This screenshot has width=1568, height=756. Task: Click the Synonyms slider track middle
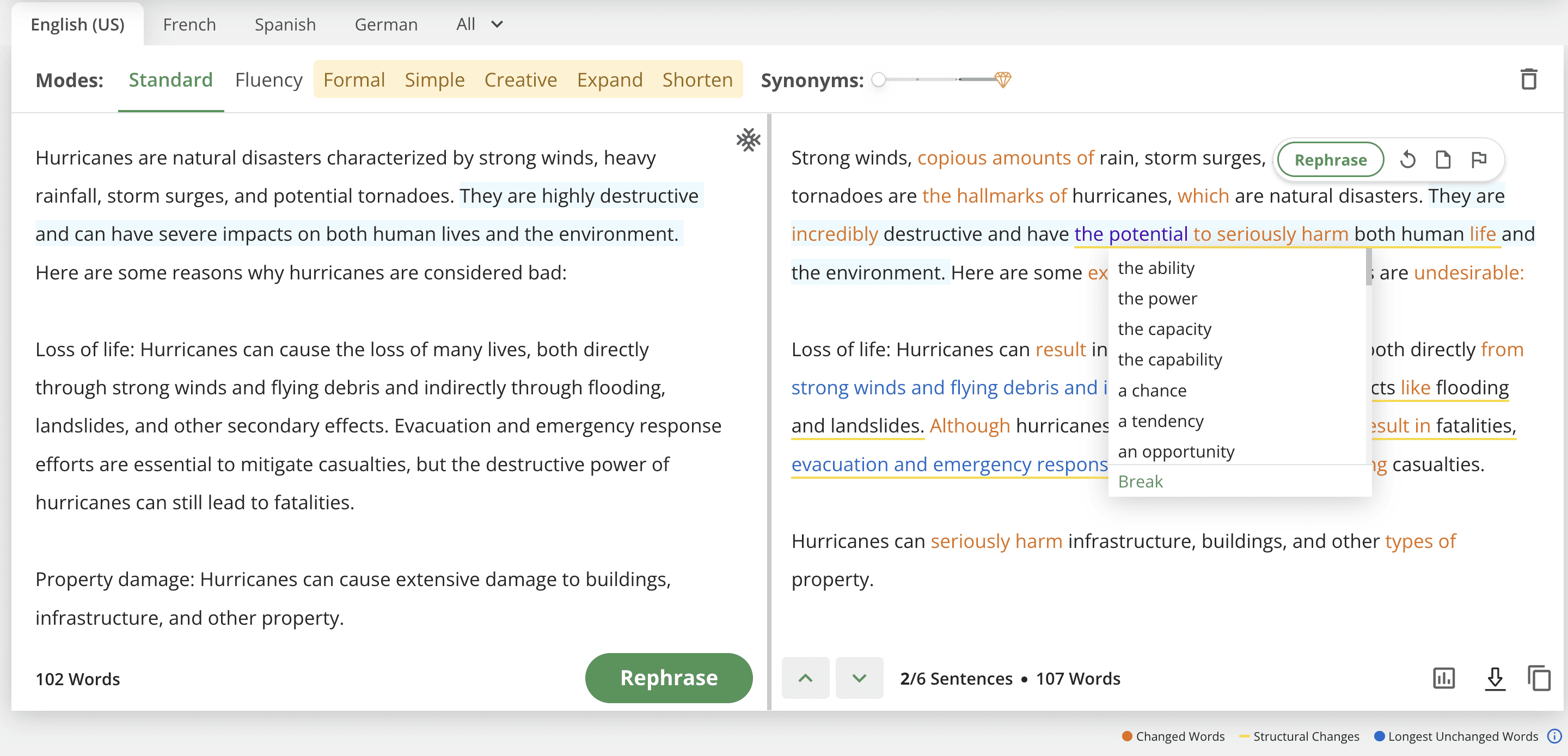click(x=938, y=80)
